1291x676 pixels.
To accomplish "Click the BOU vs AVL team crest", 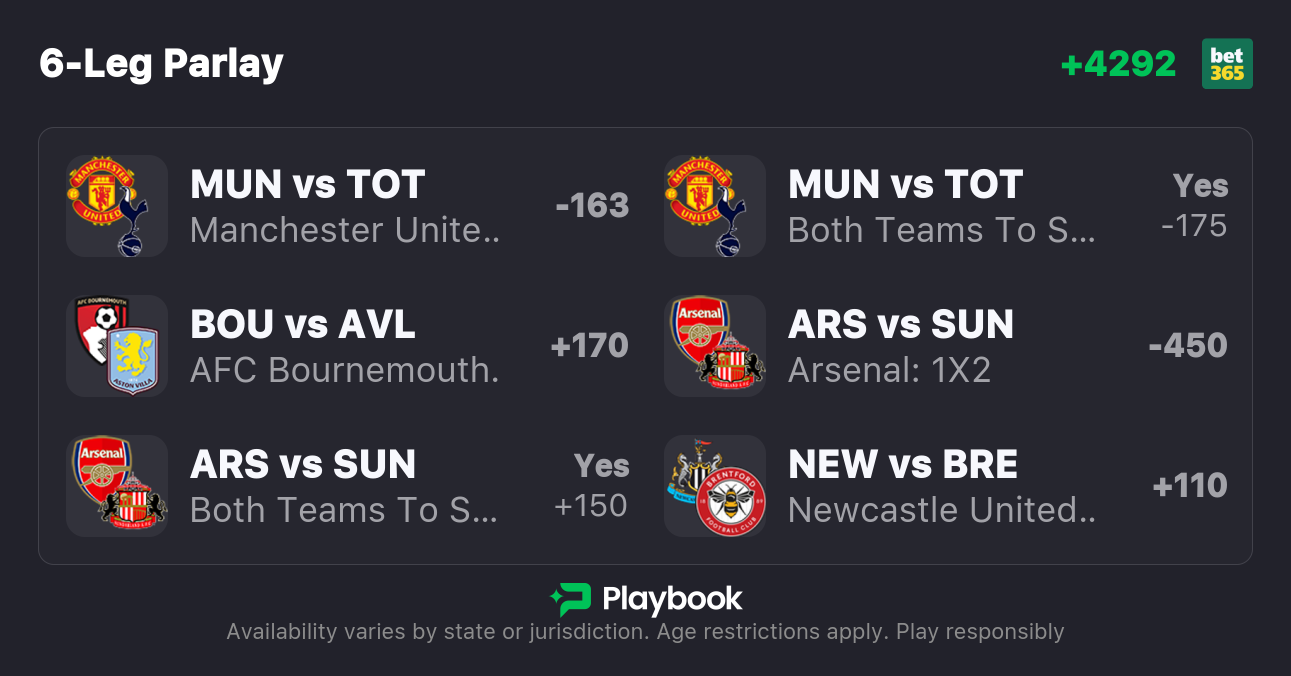I will tap(116, 346).
